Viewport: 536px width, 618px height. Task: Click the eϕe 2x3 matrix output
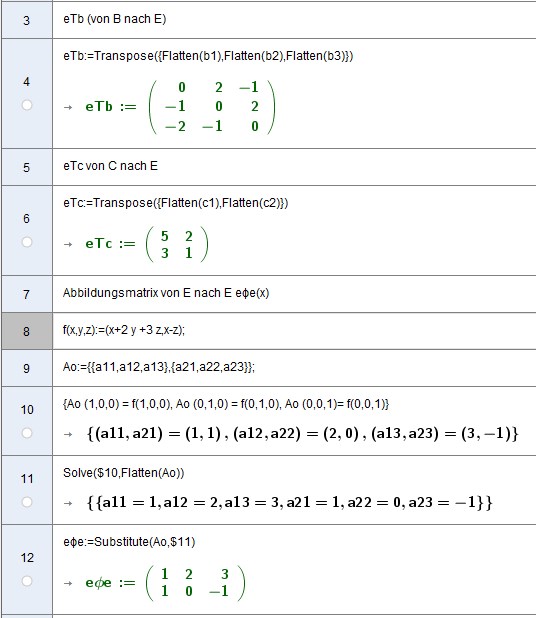(x=195, y=583)
